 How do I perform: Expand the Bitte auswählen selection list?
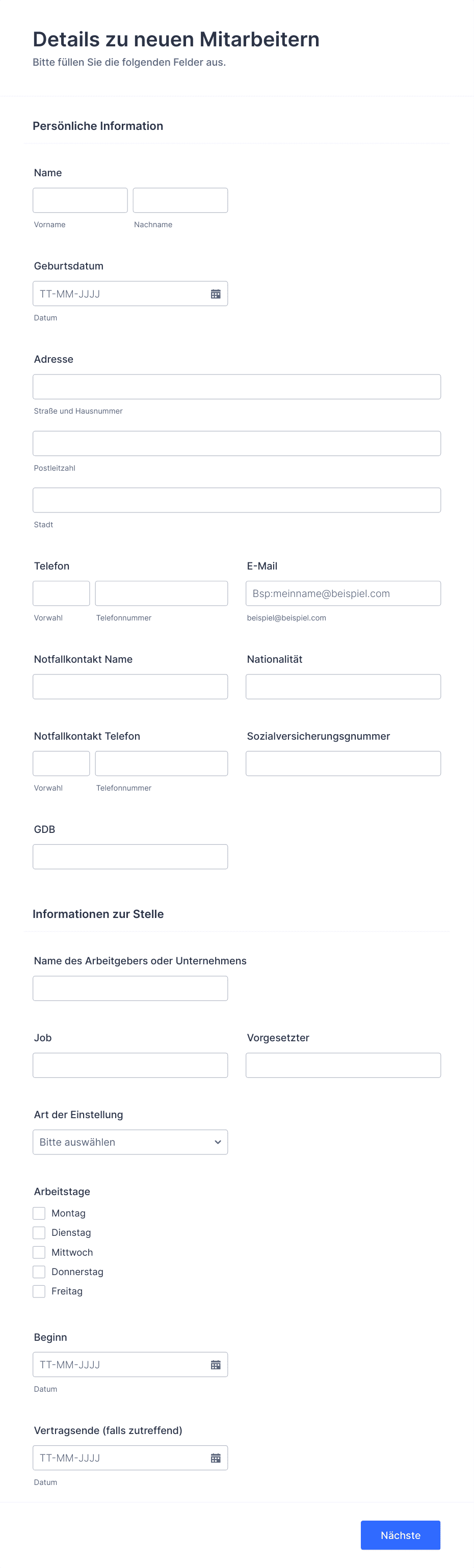(130, 1142)
